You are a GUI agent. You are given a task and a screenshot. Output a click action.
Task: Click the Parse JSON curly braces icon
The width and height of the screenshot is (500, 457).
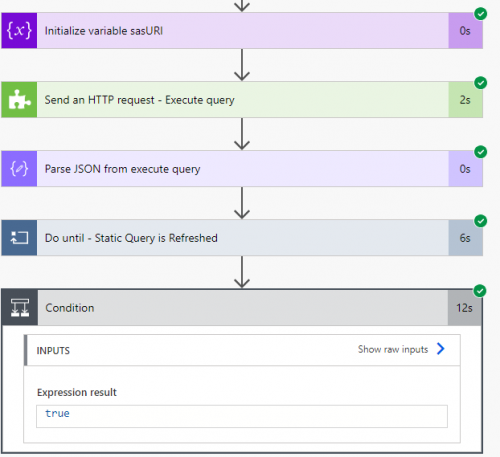pyautogui.click(x=19, y=169)
